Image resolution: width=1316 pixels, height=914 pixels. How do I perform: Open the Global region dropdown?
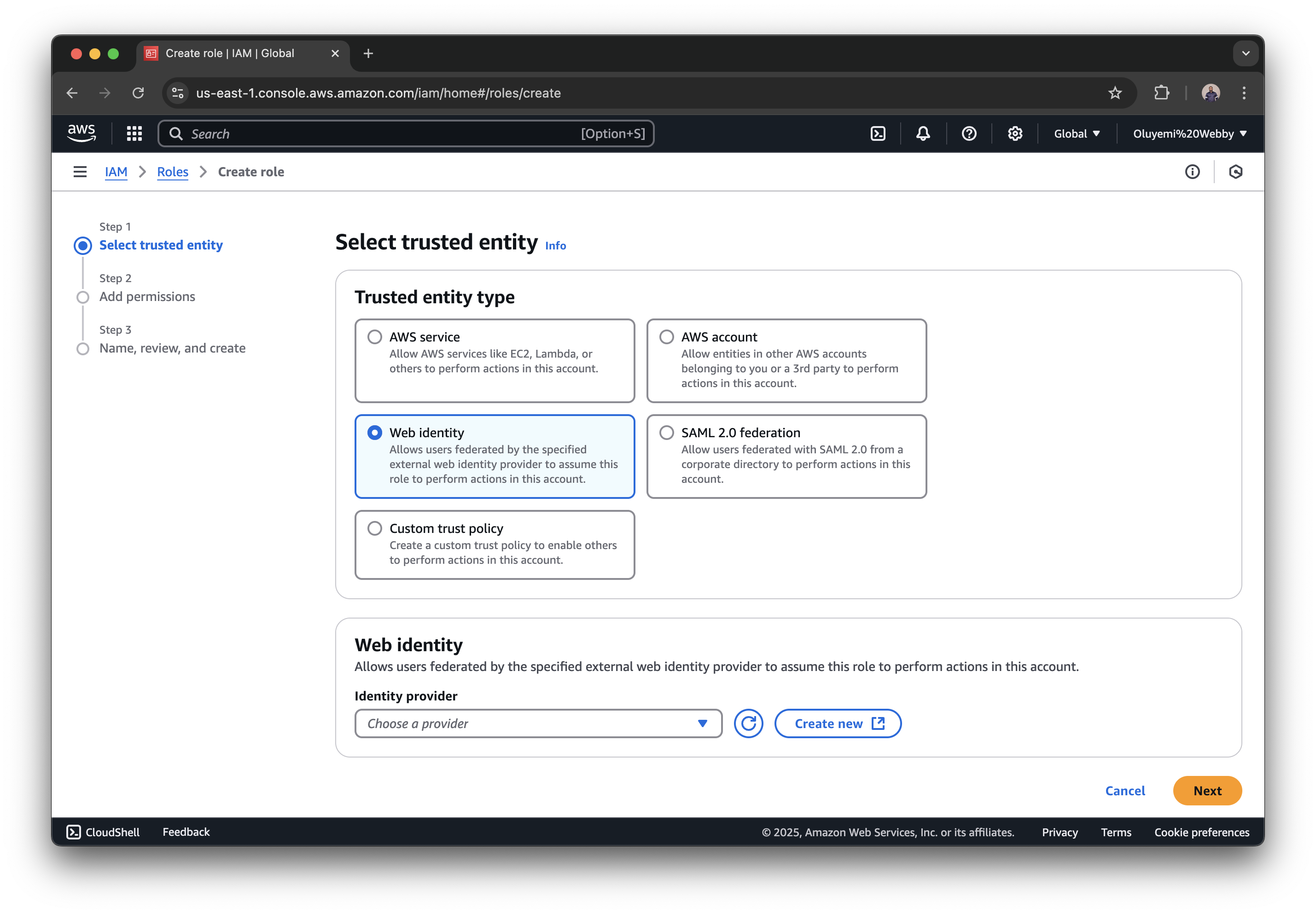[1076, 133]
